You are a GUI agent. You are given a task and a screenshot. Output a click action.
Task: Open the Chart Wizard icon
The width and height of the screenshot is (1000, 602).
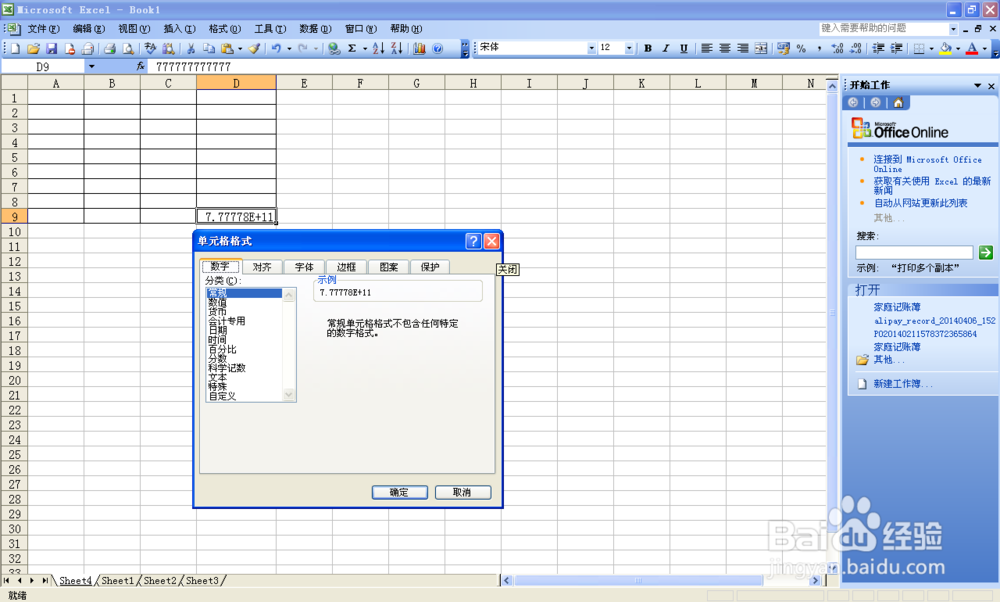pos(419,48)
